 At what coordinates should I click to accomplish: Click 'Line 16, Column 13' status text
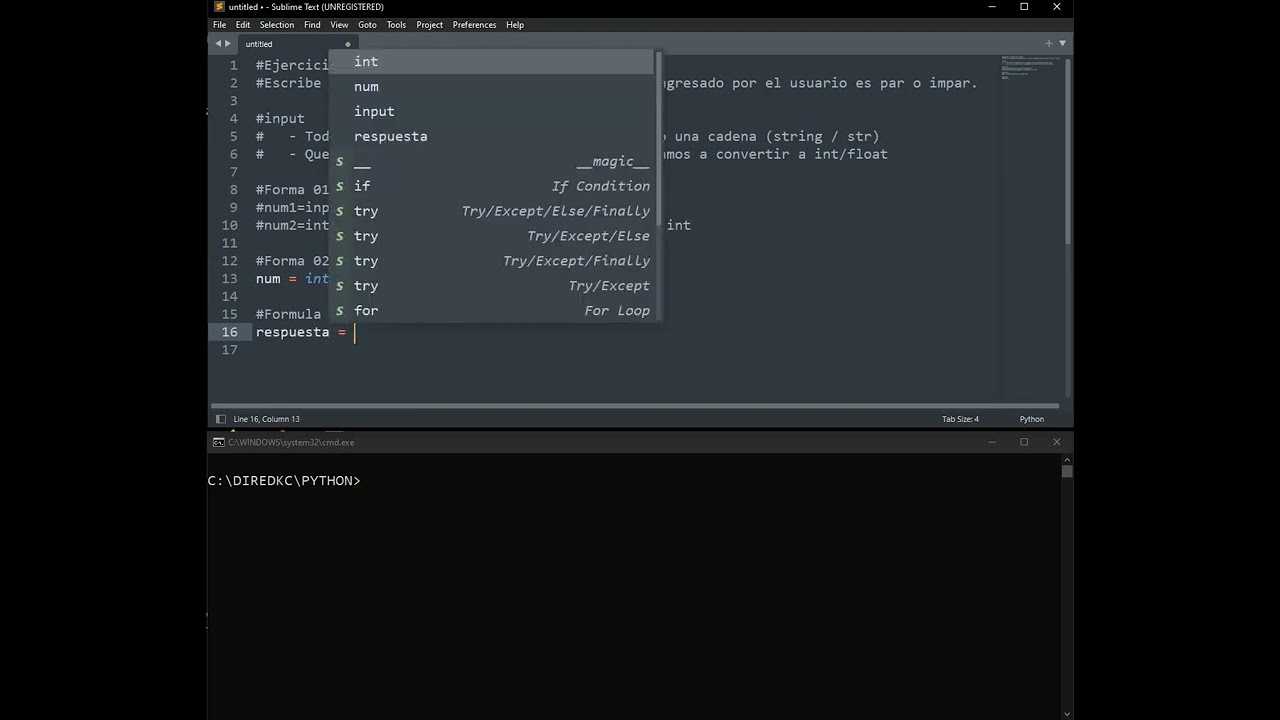click(x=266, y=419)
